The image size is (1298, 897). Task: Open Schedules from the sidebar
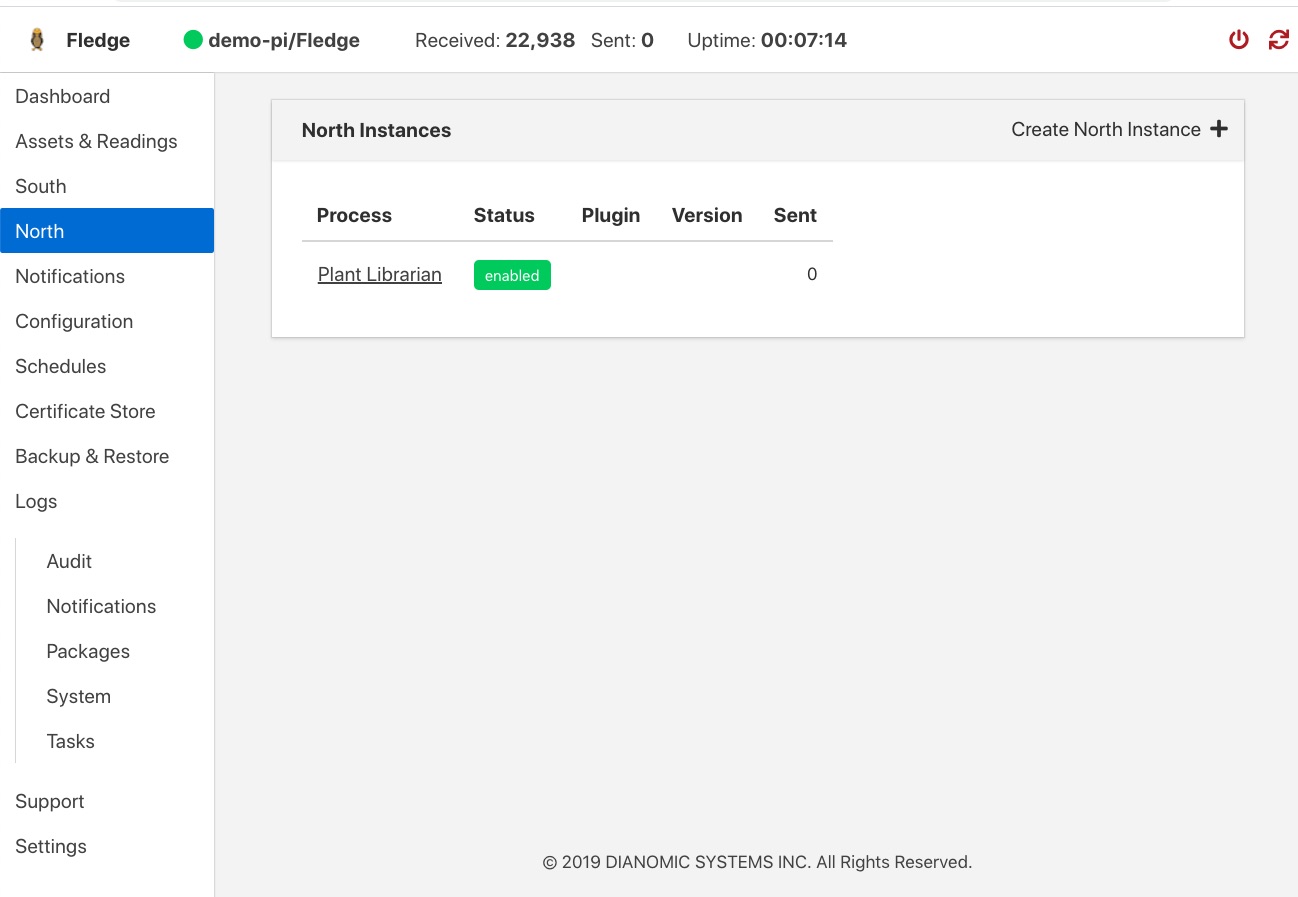click(x=61, y=366)
